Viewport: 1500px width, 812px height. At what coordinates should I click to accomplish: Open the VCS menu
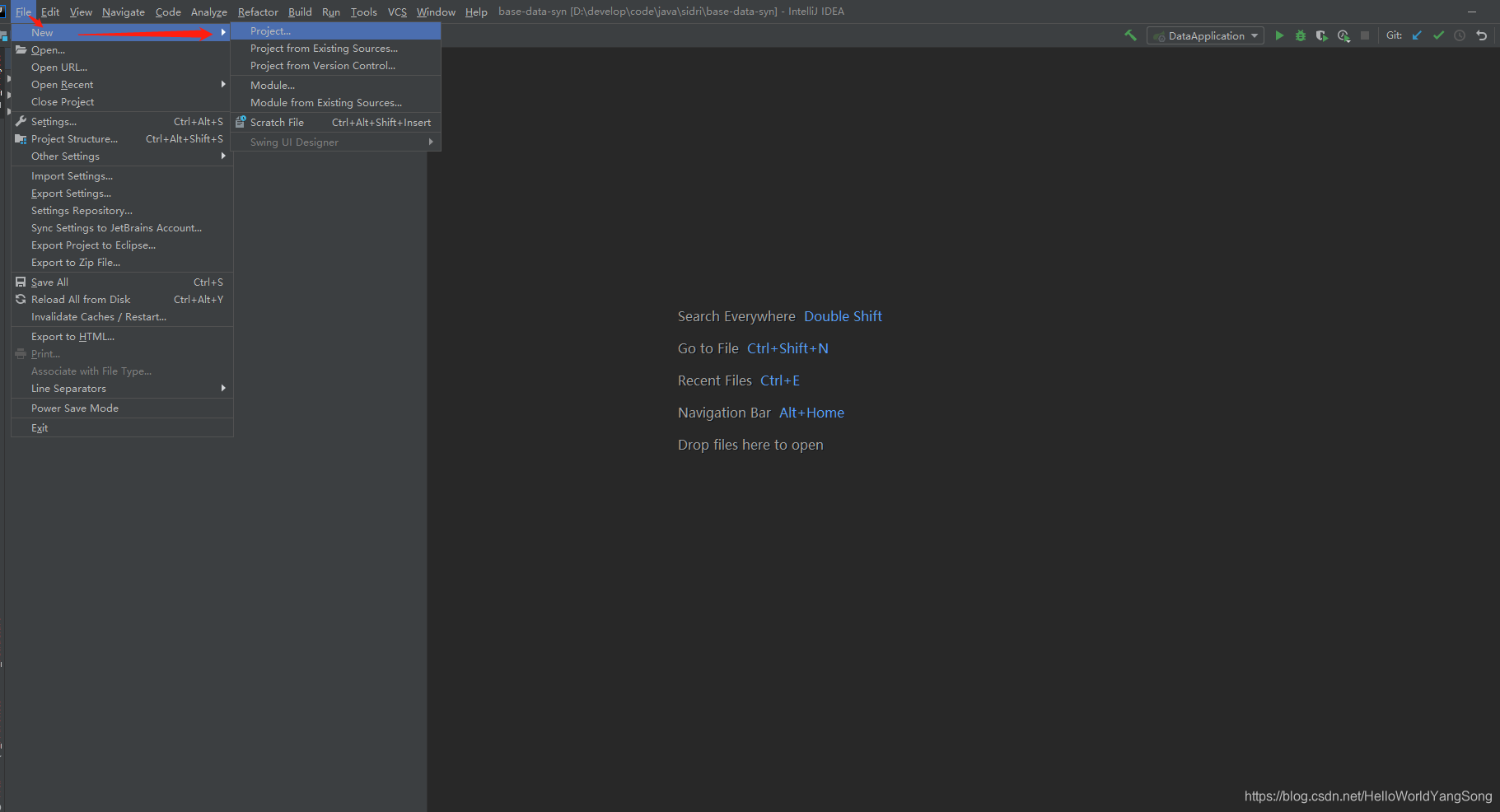(397, 12)
